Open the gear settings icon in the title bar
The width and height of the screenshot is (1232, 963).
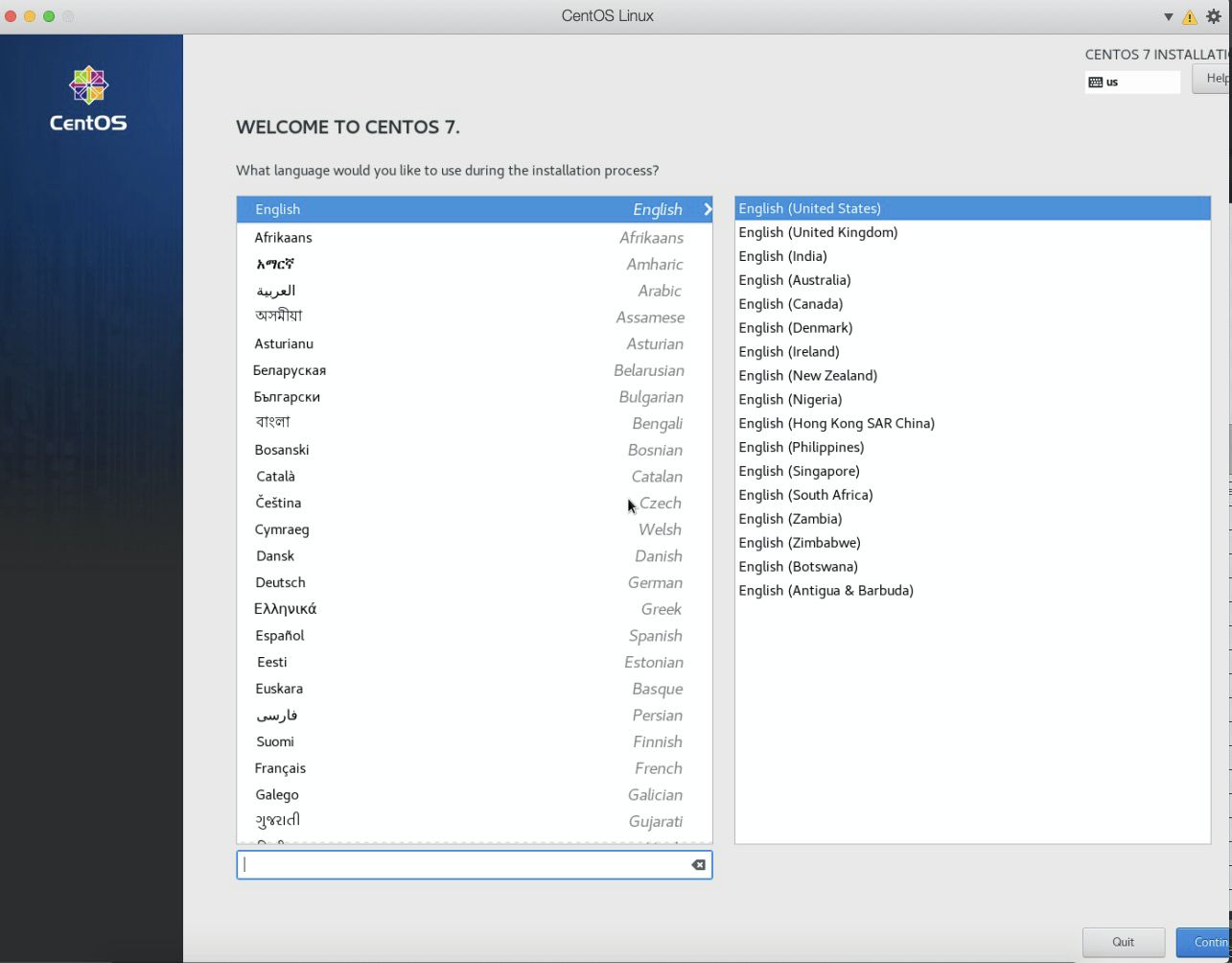coord(1214,16)
